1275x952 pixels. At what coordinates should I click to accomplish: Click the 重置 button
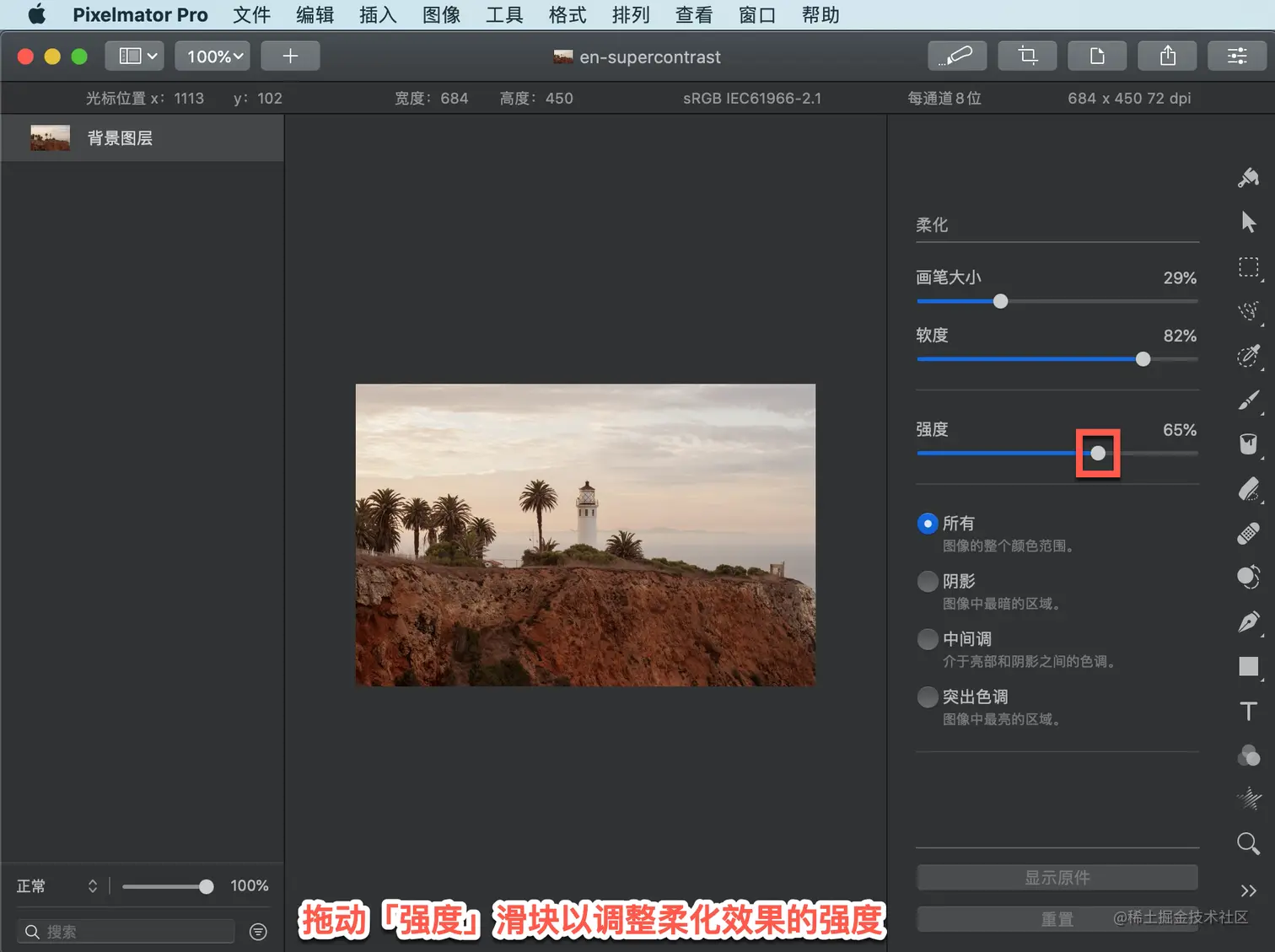click(x=1057, y=919)
